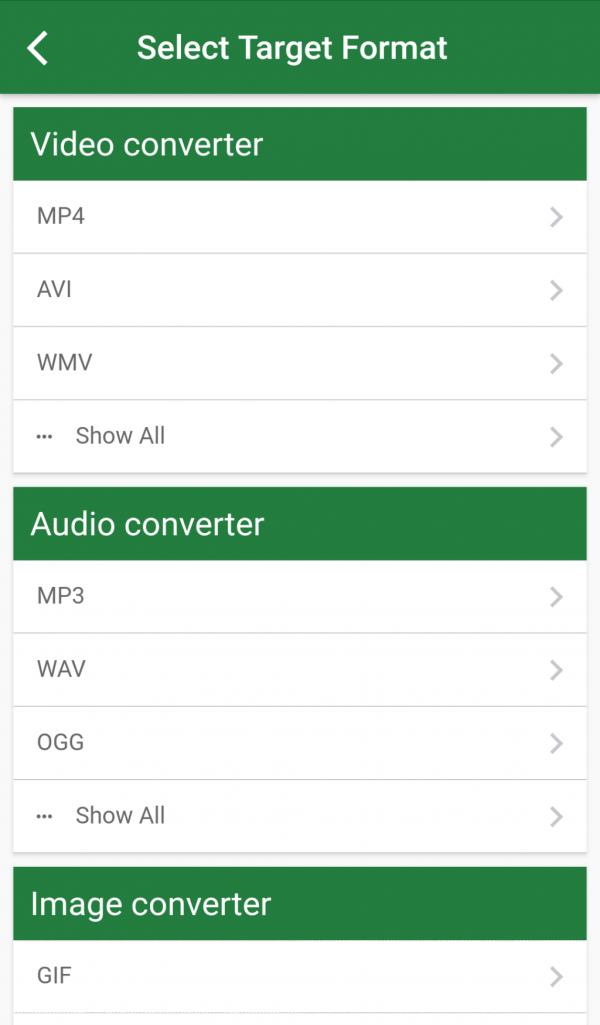Expand Show All under Audio converter
Image resolution: width=600 pixels, height=1025 pixels.
pos(120,816)
